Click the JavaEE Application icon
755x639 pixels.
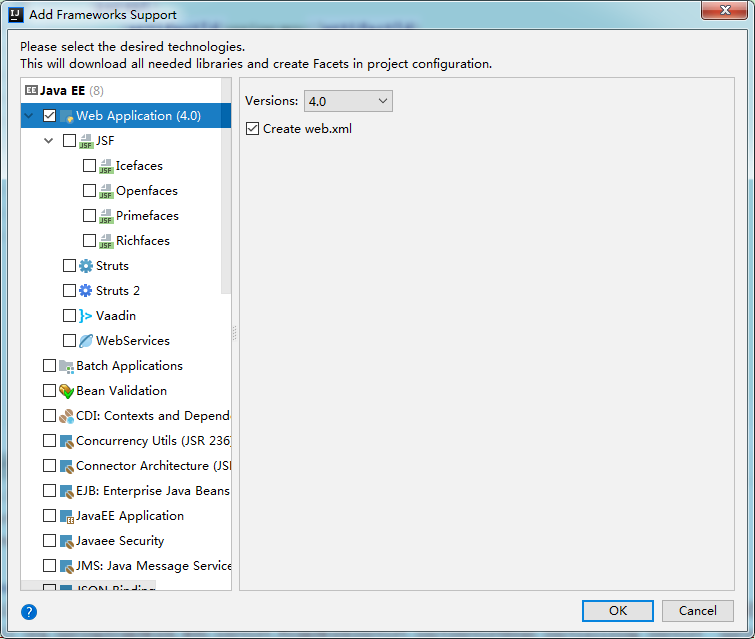66,516
